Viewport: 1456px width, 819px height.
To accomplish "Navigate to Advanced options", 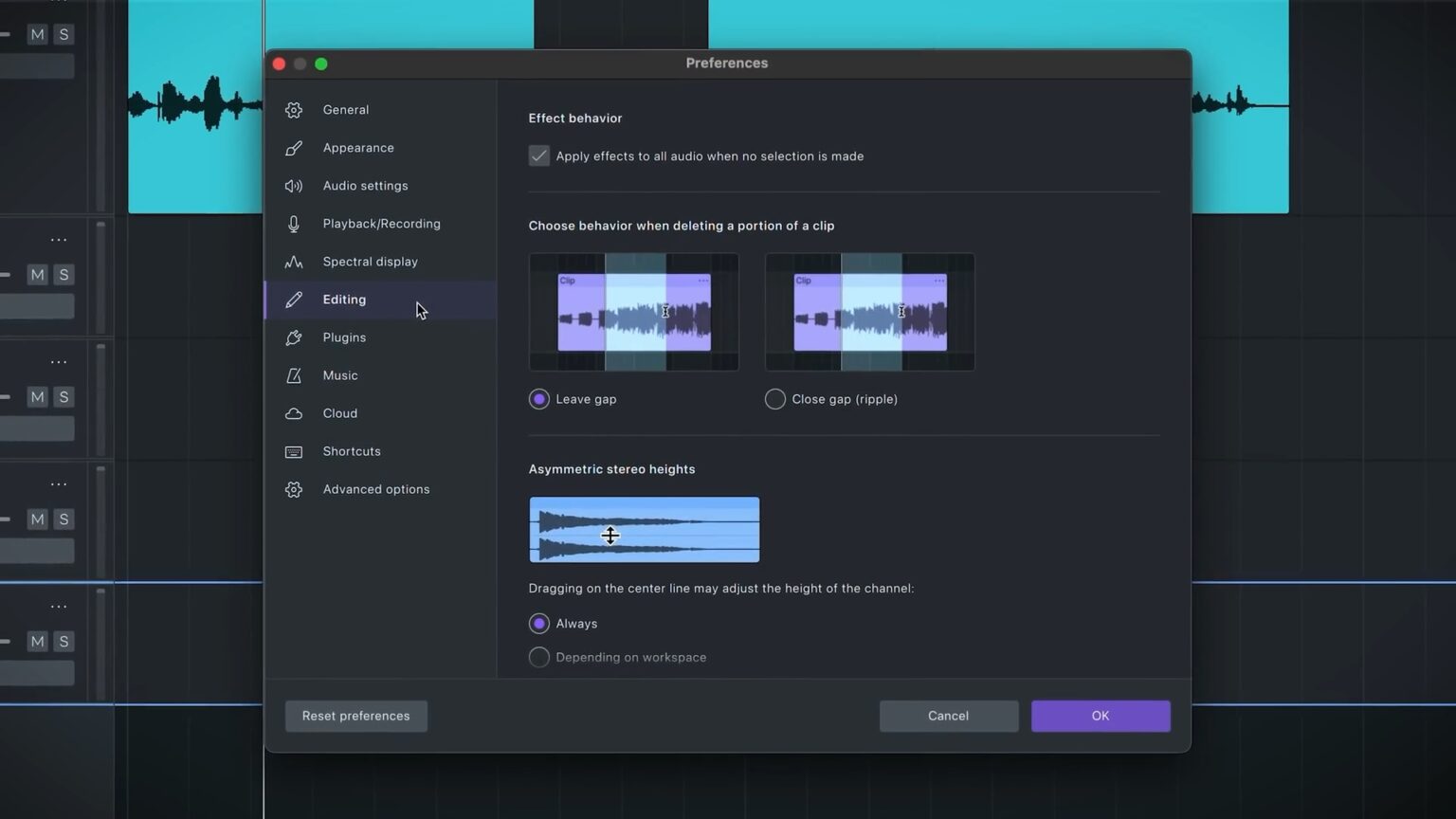I will 375,488.
